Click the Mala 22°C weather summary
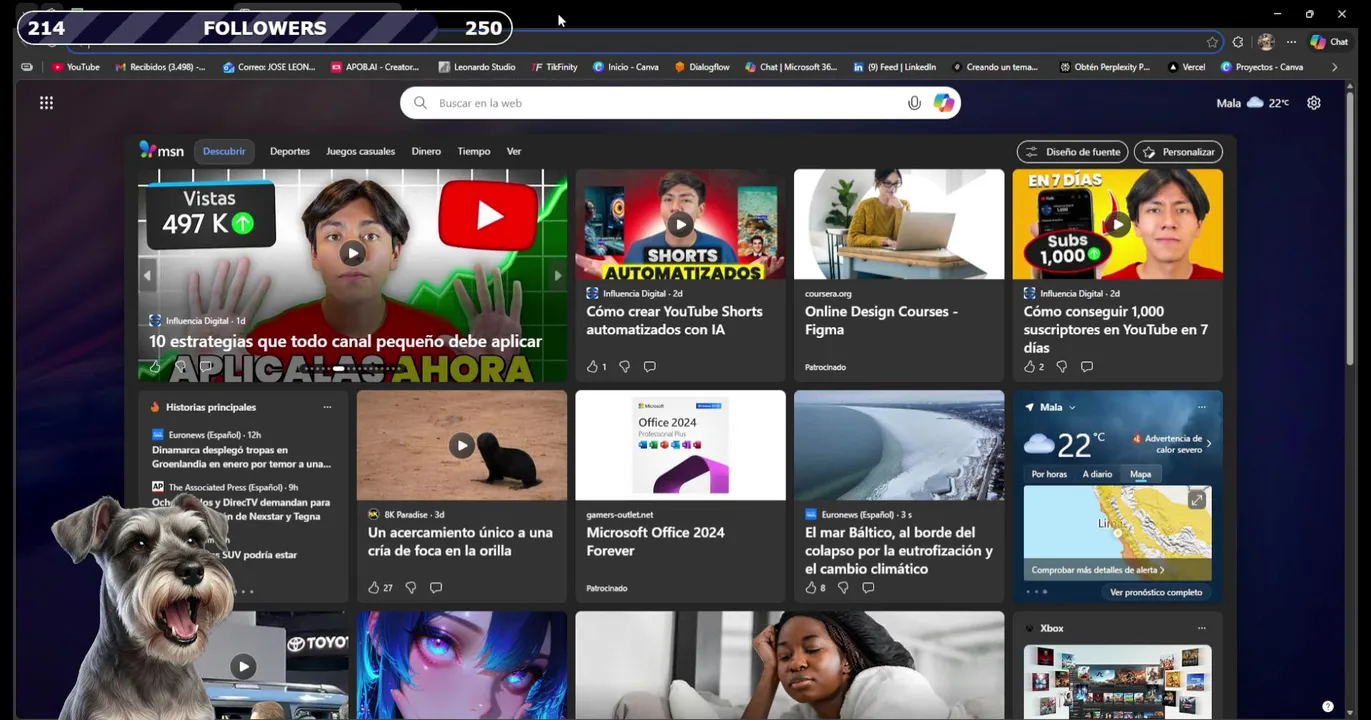This screenshot has width=1371, height=720. click(x=1252, y=103)
